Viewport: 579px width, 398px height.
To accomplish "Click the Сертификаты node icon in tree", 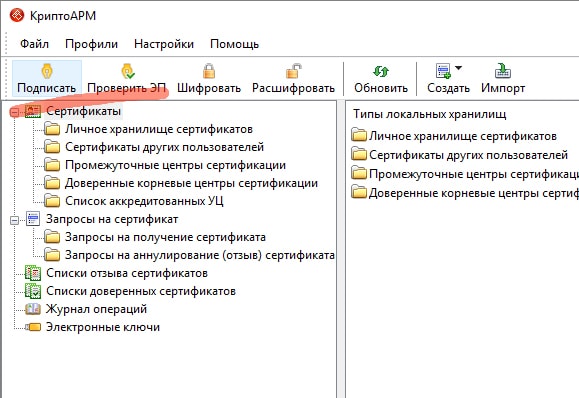I will click(33, 111).
